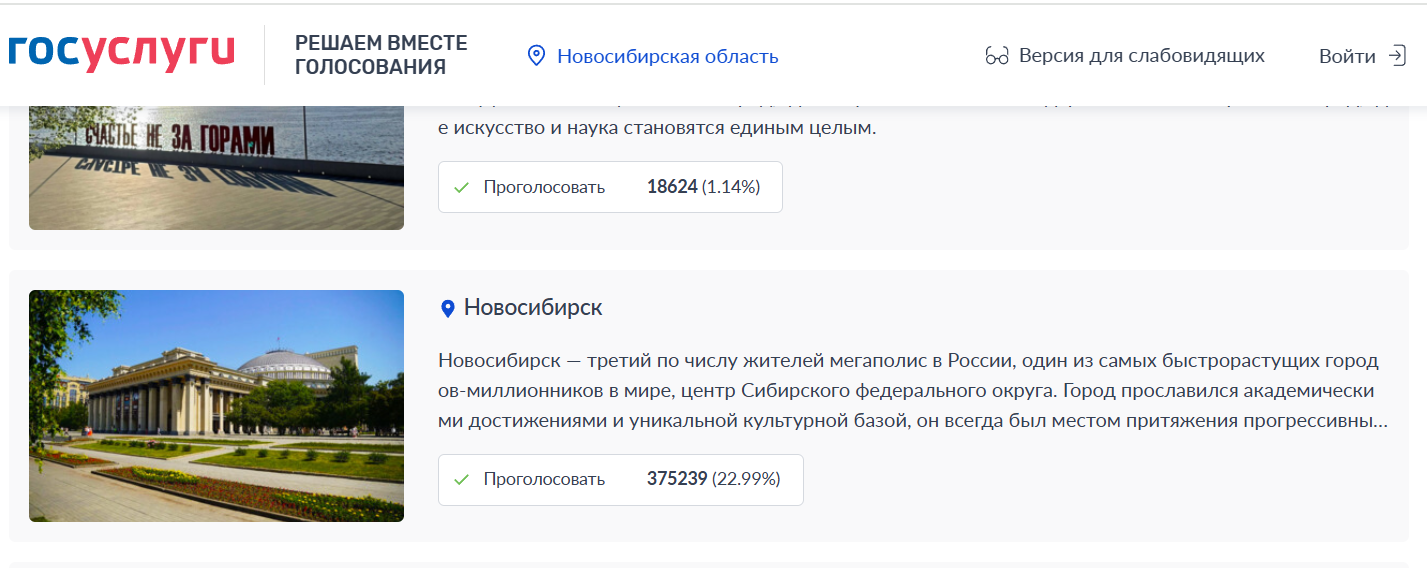Open the Novosibirsk opera theatre photo
Viewport: 1427px width, 568px height.
(x=216, y=406)
